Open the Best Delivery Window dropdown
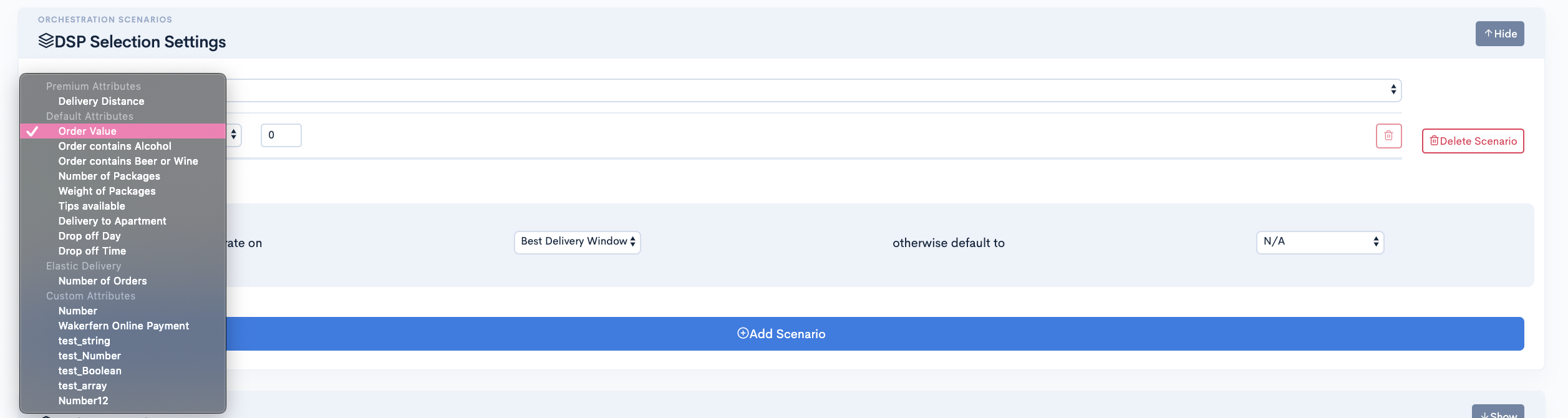Screen dimensions: 1568x418 [577, 242]
